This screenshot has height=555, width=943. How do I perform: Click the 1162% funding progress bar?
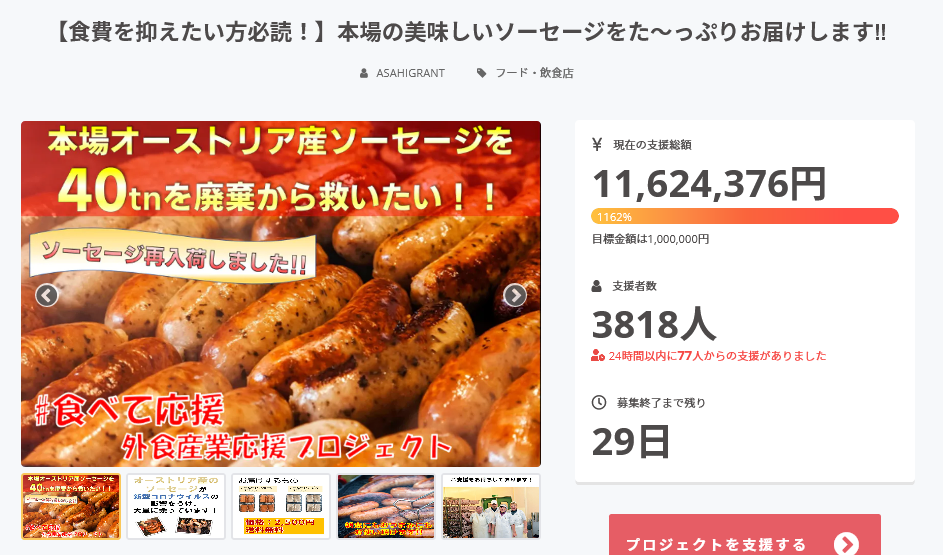tap(745, 216)
